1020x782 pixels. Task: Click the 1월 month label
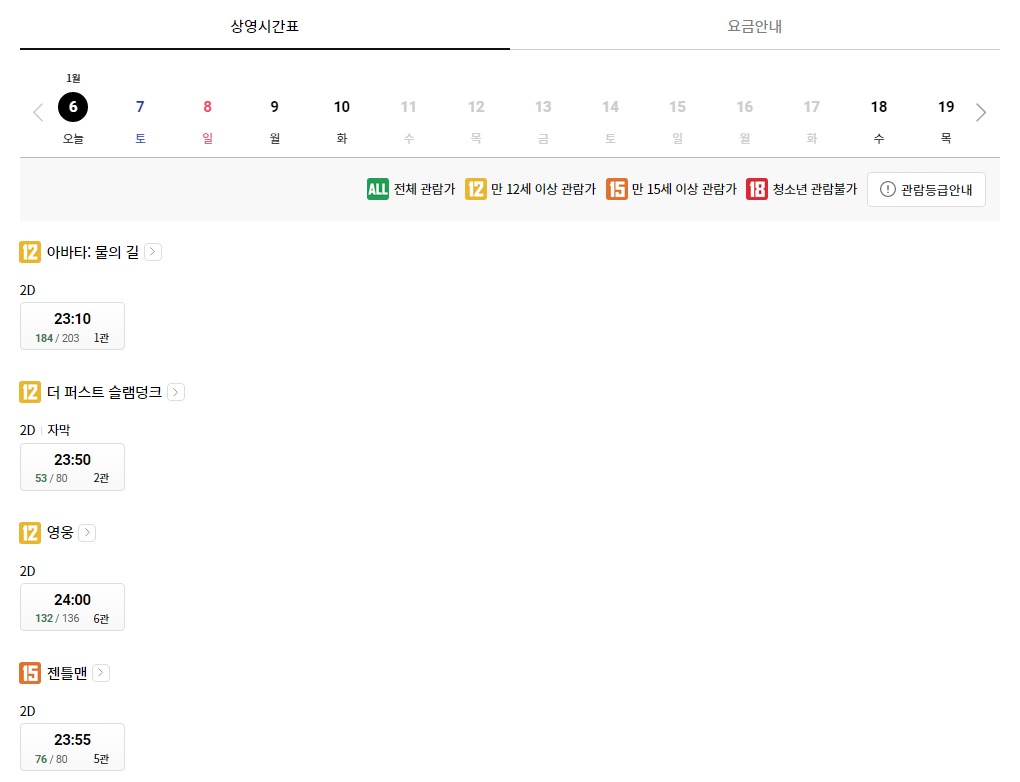(73, 78)
